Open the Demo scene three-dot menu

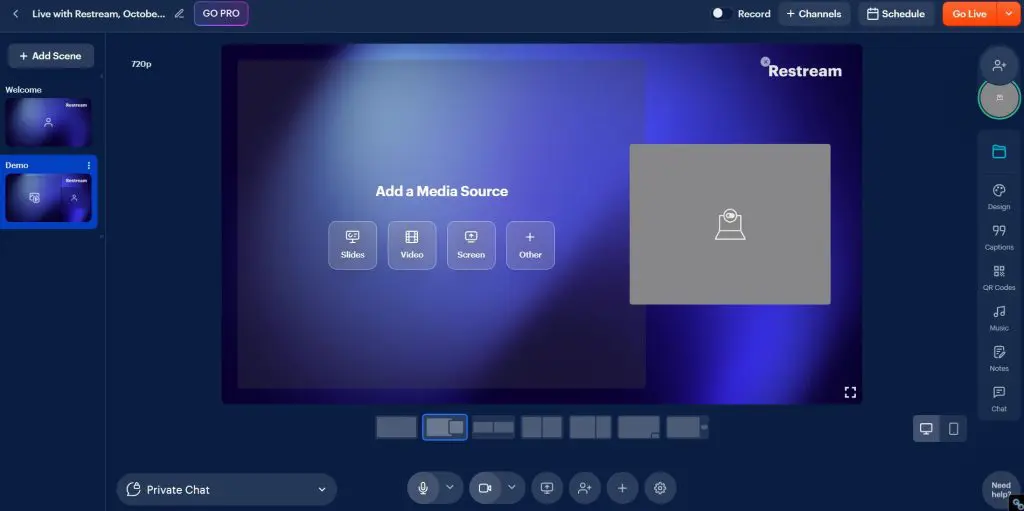(89, 165)
